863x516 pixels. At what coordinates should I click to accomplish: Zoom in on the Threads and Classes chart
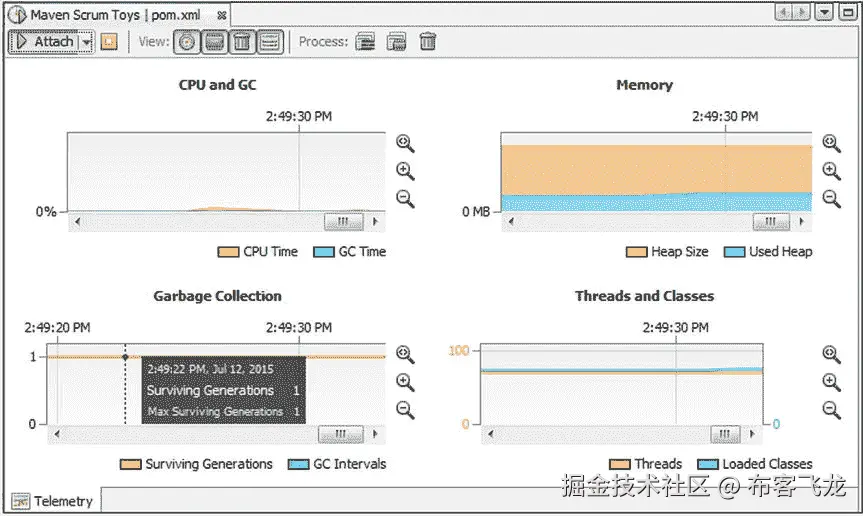pyautogui.click(x=831, y=382)
